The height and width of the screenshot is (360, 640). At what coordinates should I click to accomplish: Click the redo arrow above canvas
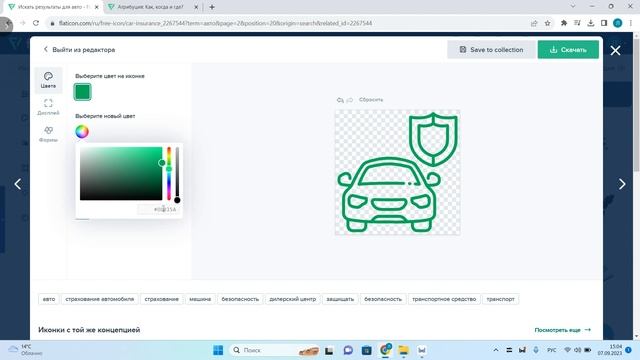click(350, 100)
